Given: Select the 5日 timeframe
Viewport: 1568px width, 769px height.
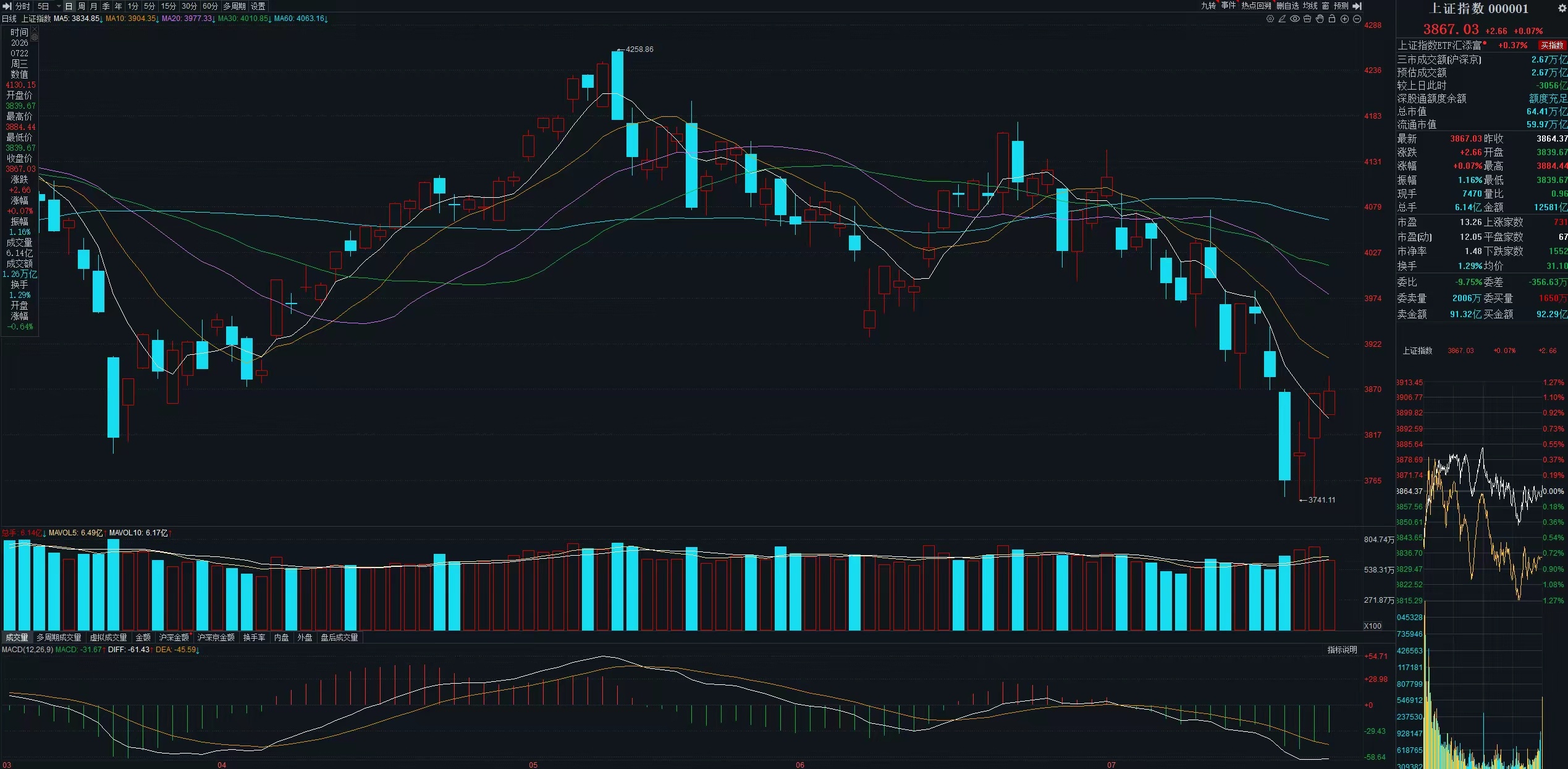Looking at the screenshot, I should 43,6.
